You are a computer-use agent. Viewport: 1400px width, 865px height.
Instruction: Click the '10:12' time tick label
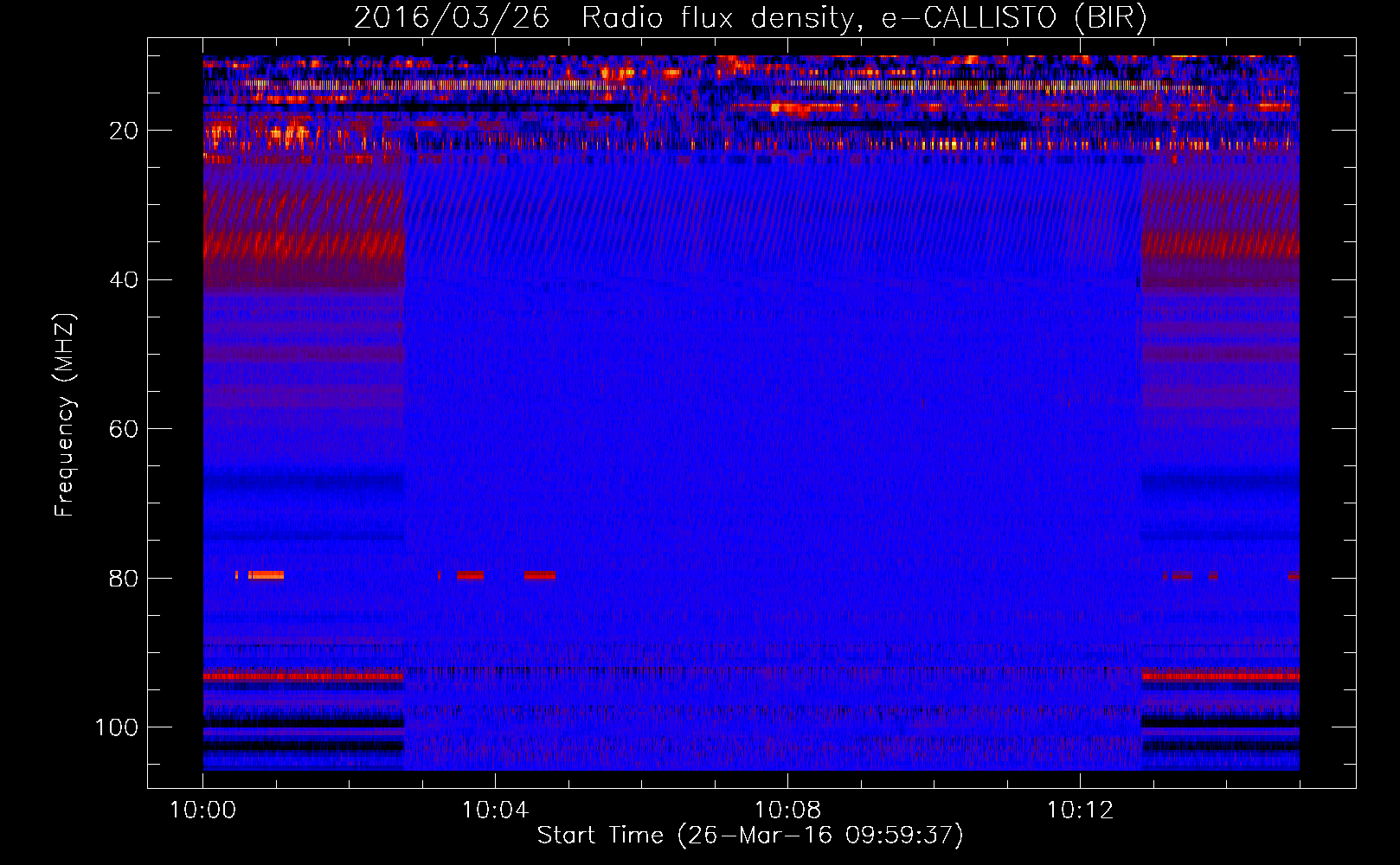point(1080,811)
